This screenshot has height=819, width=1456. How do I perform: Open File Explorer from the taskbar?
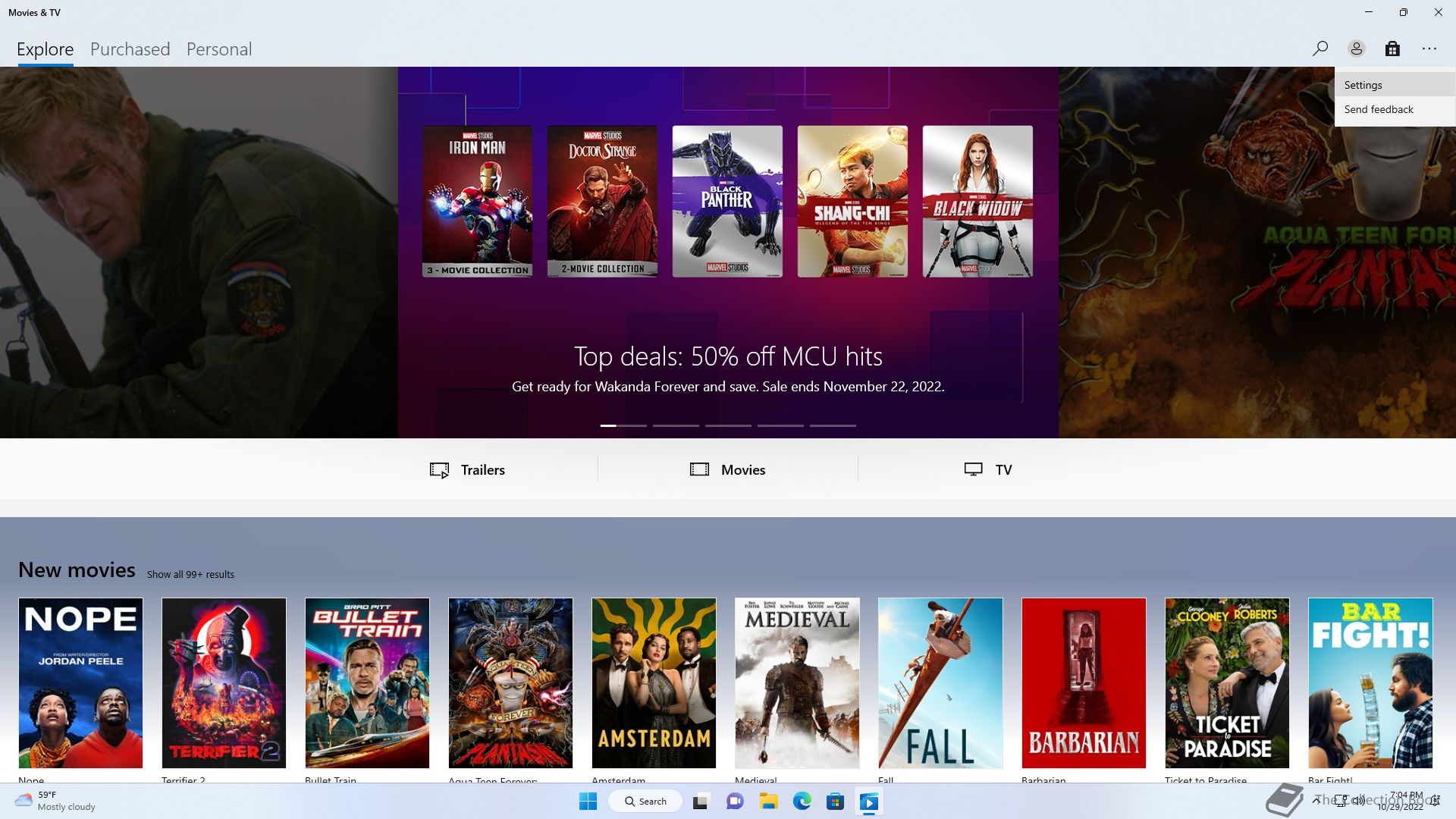coord(768,802)
